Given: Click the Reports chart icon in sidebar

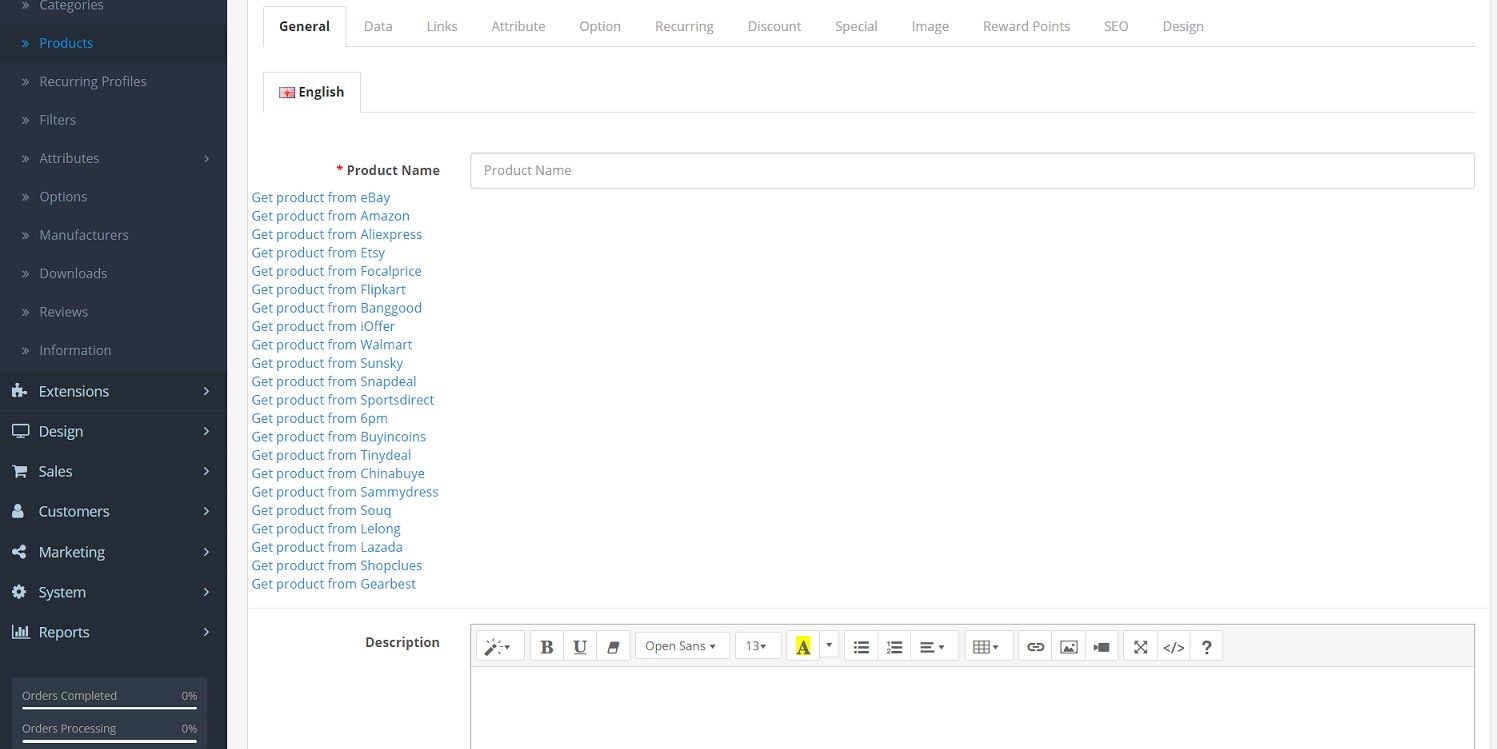Looking at the screenshot, I should click(x=20, y=632).
